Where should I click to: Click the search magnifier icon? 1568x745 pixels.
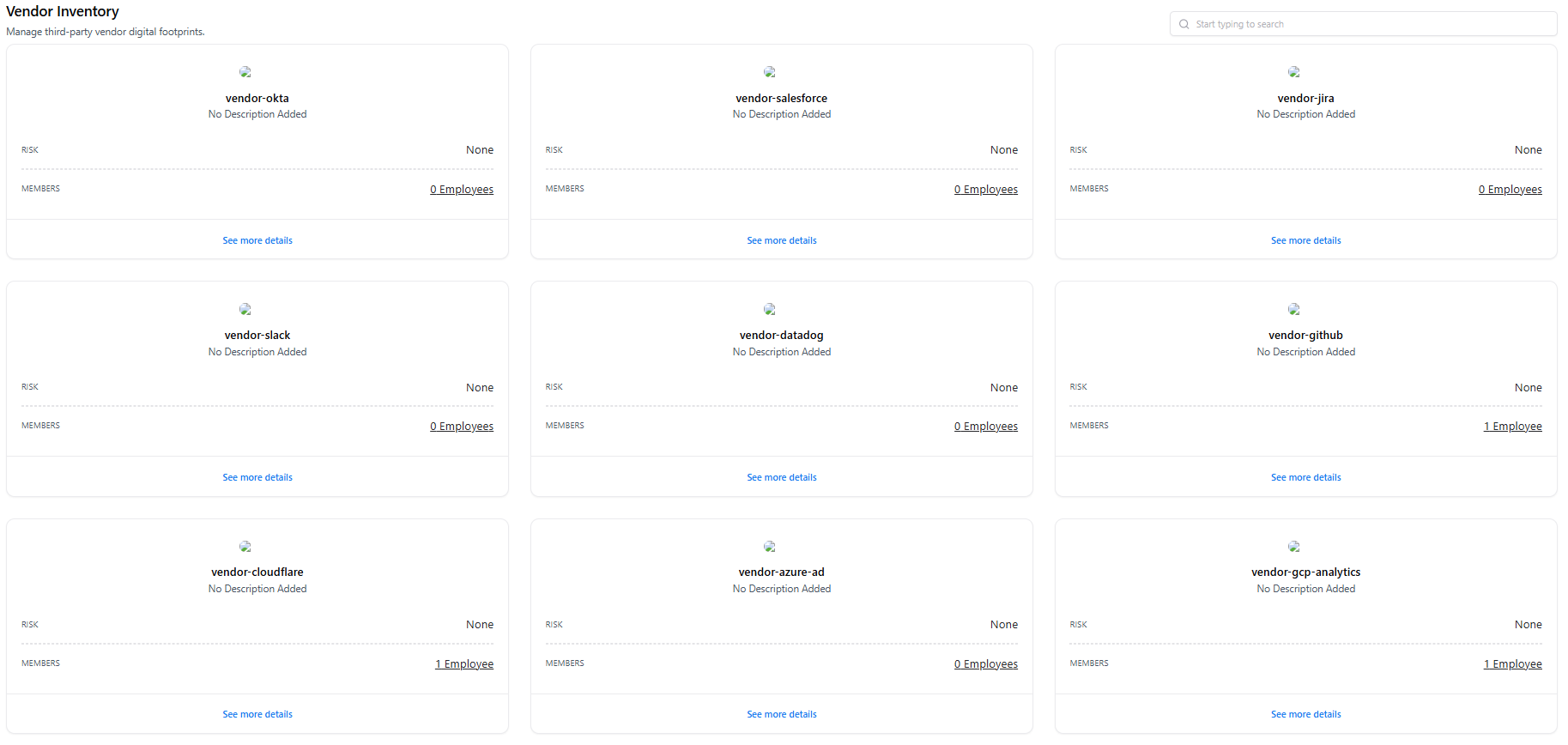pyautogui.click(x=1184, y=24)
